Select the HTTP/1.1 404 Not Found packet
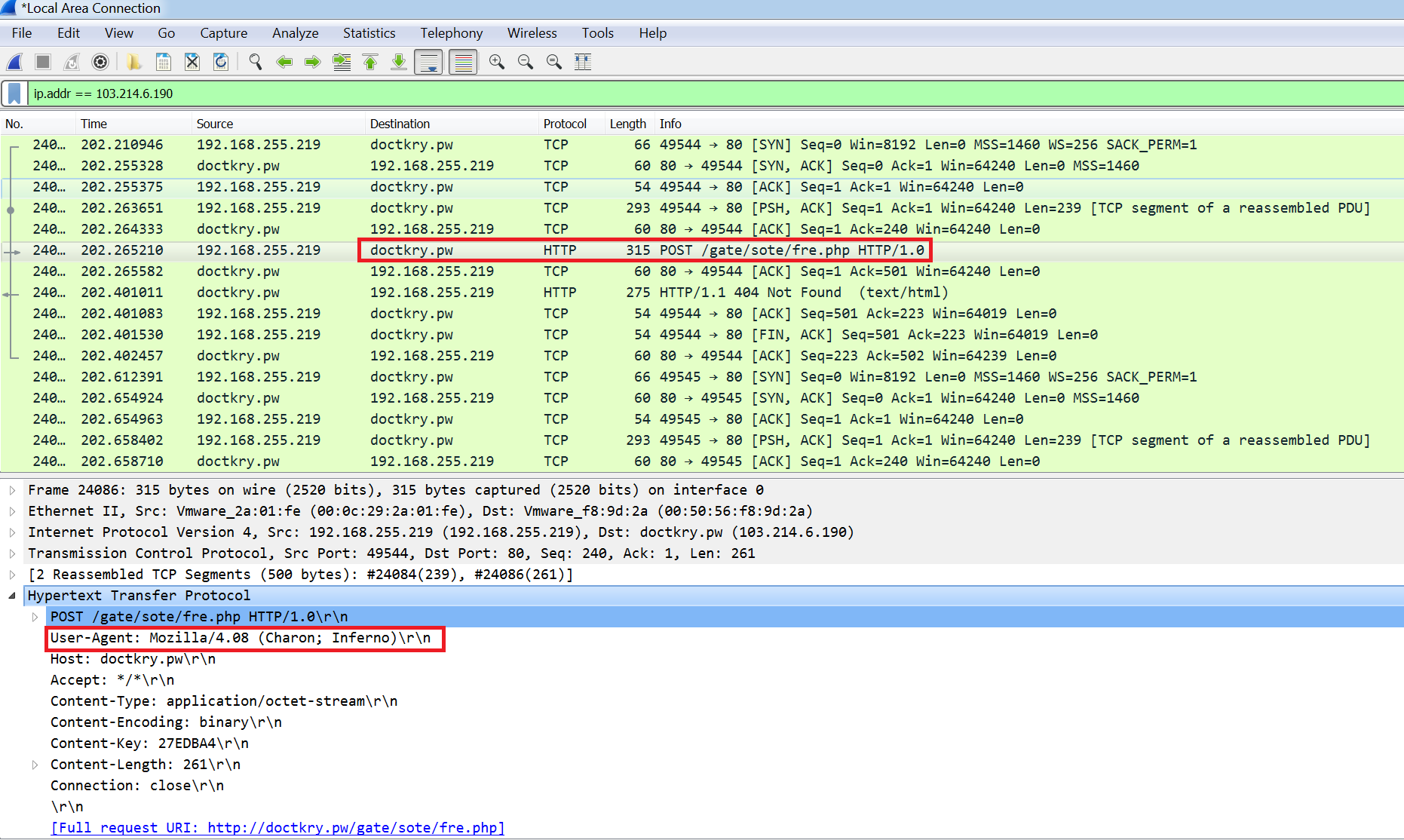The width and height of the screenshot is (1404, 840). coord(702,293)
